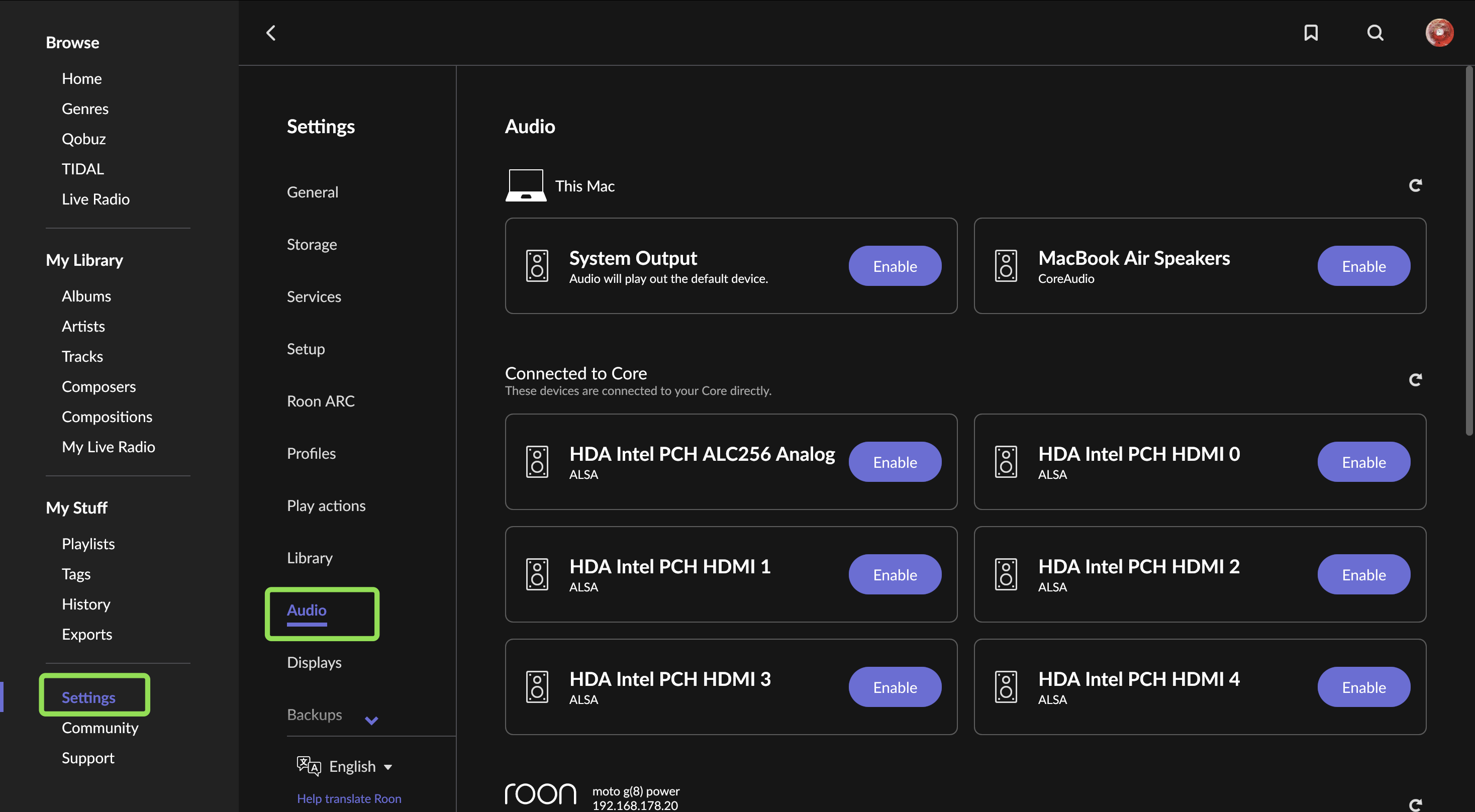Open Live Radio in Browse sidebar
Image resolution: width=1475 pixels, height=812 pixels.
[x=95, y=199]
